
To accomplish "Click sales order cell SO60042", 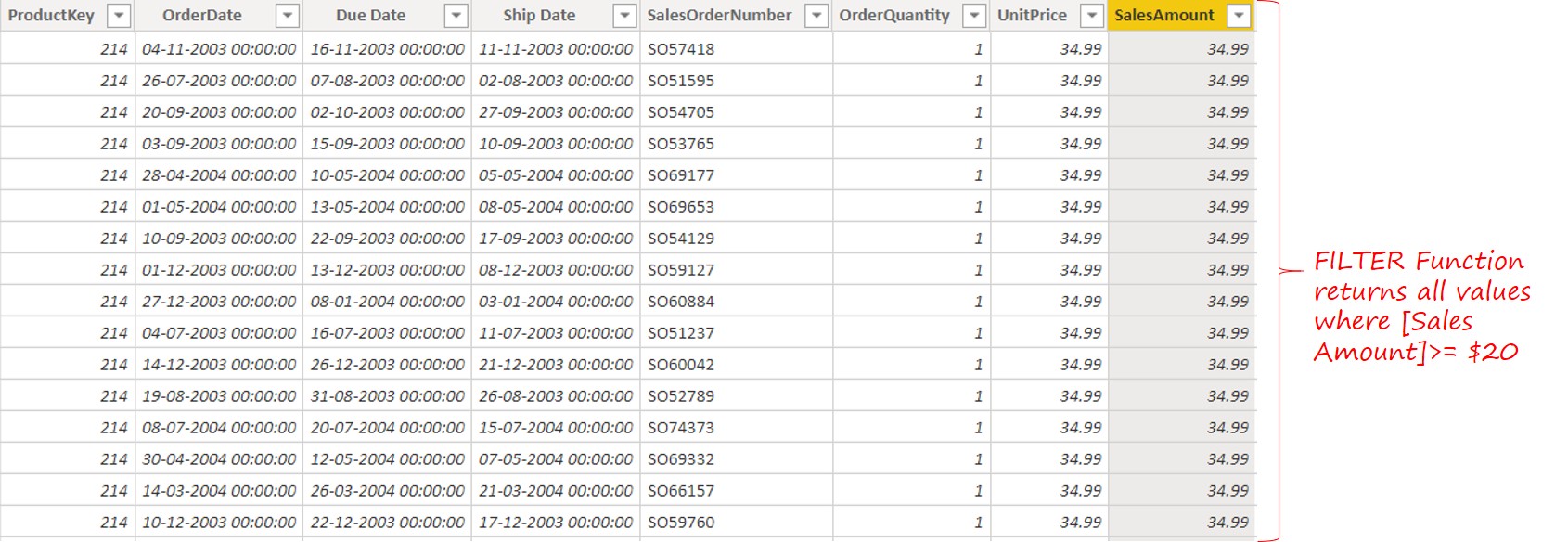I will click(736, 365).
